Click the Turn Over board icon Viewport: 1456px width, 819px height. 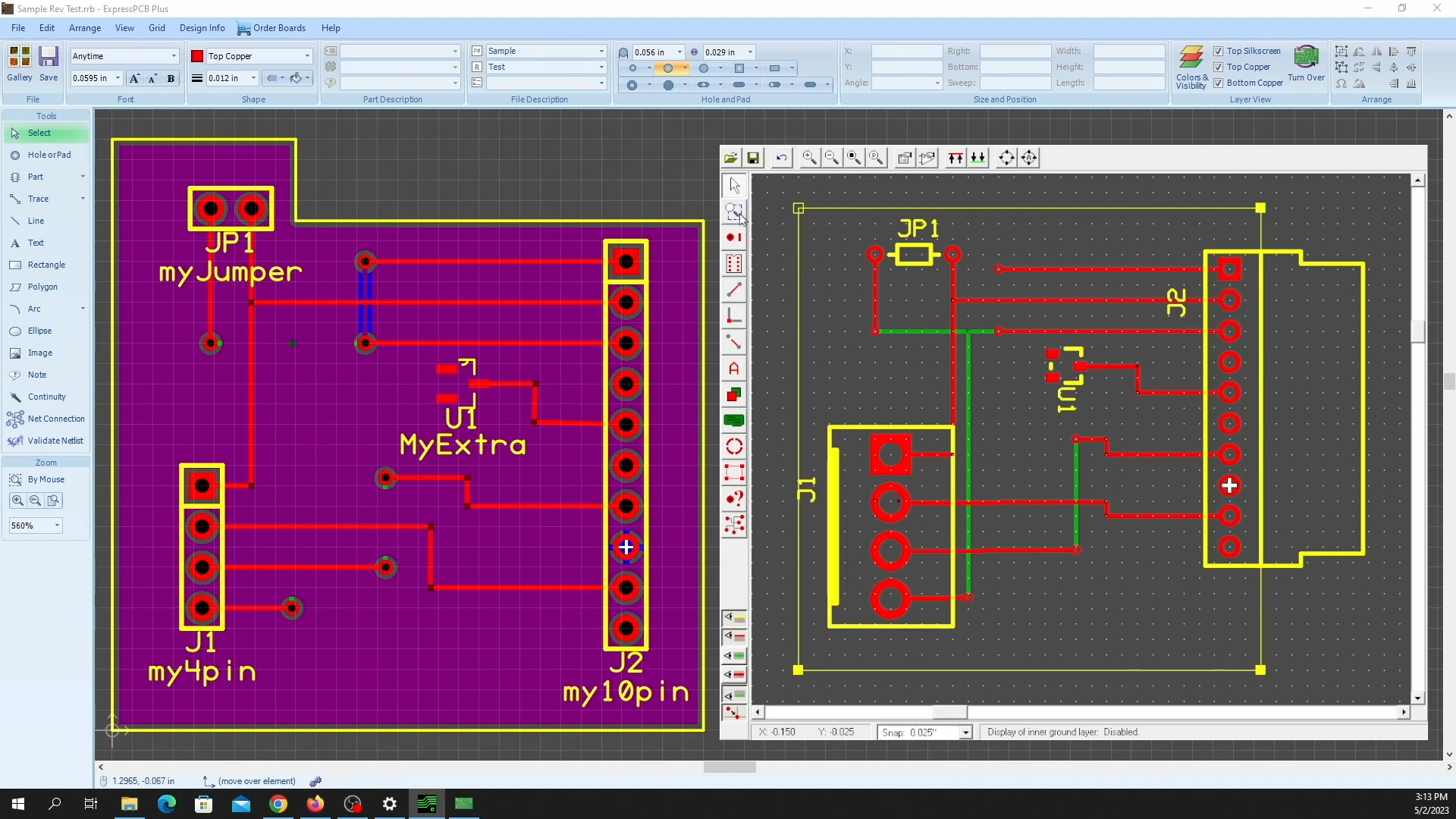[1306, 63]
